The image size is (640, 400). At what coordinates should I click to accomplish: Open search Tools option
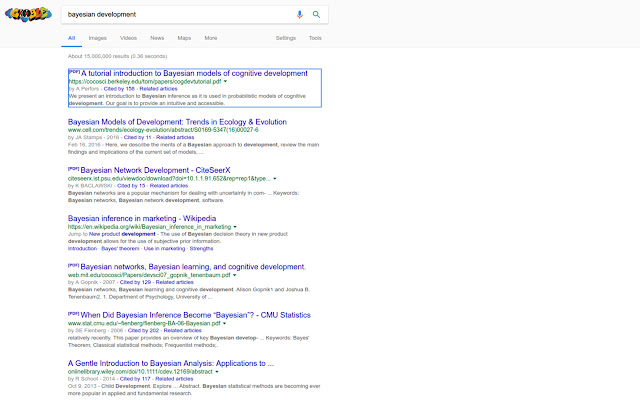tap(315, 38)
